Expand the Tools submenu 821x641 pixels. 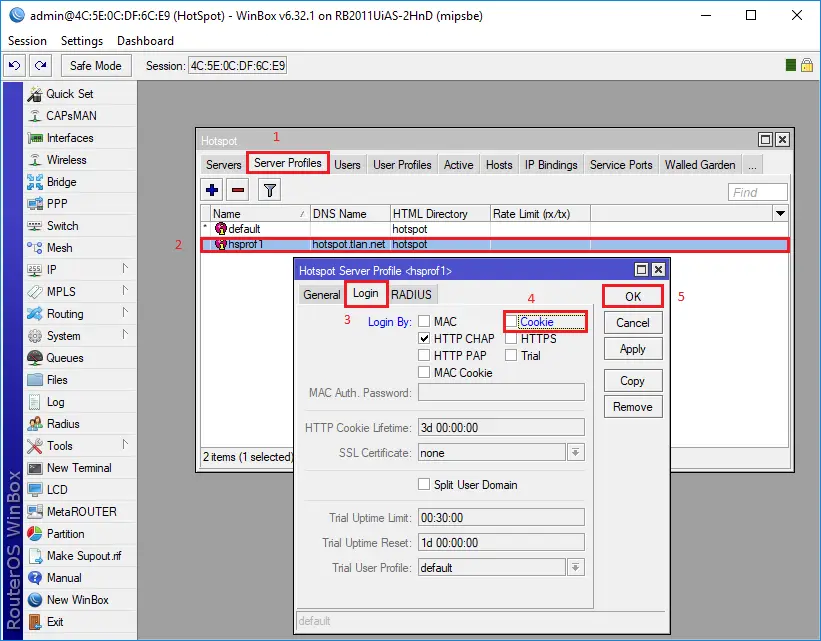pos(125,445)
